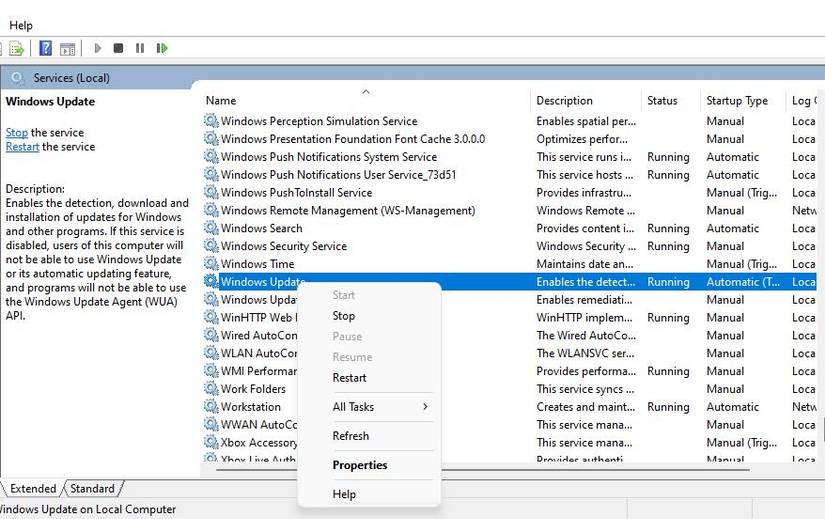This screenshot has width=825, height=519.
Task: Click the Start Service play icon
Action: (x=97, y=48)
